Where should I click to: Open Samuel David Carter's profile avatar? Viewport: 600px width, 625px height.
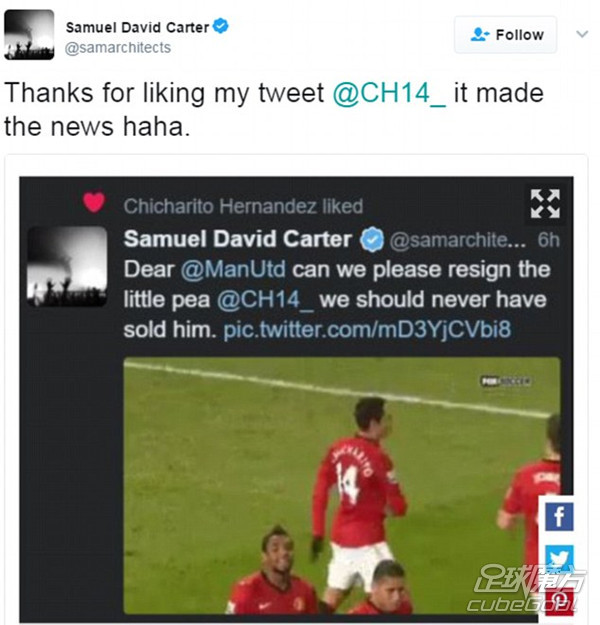click(x=29, y=35)
